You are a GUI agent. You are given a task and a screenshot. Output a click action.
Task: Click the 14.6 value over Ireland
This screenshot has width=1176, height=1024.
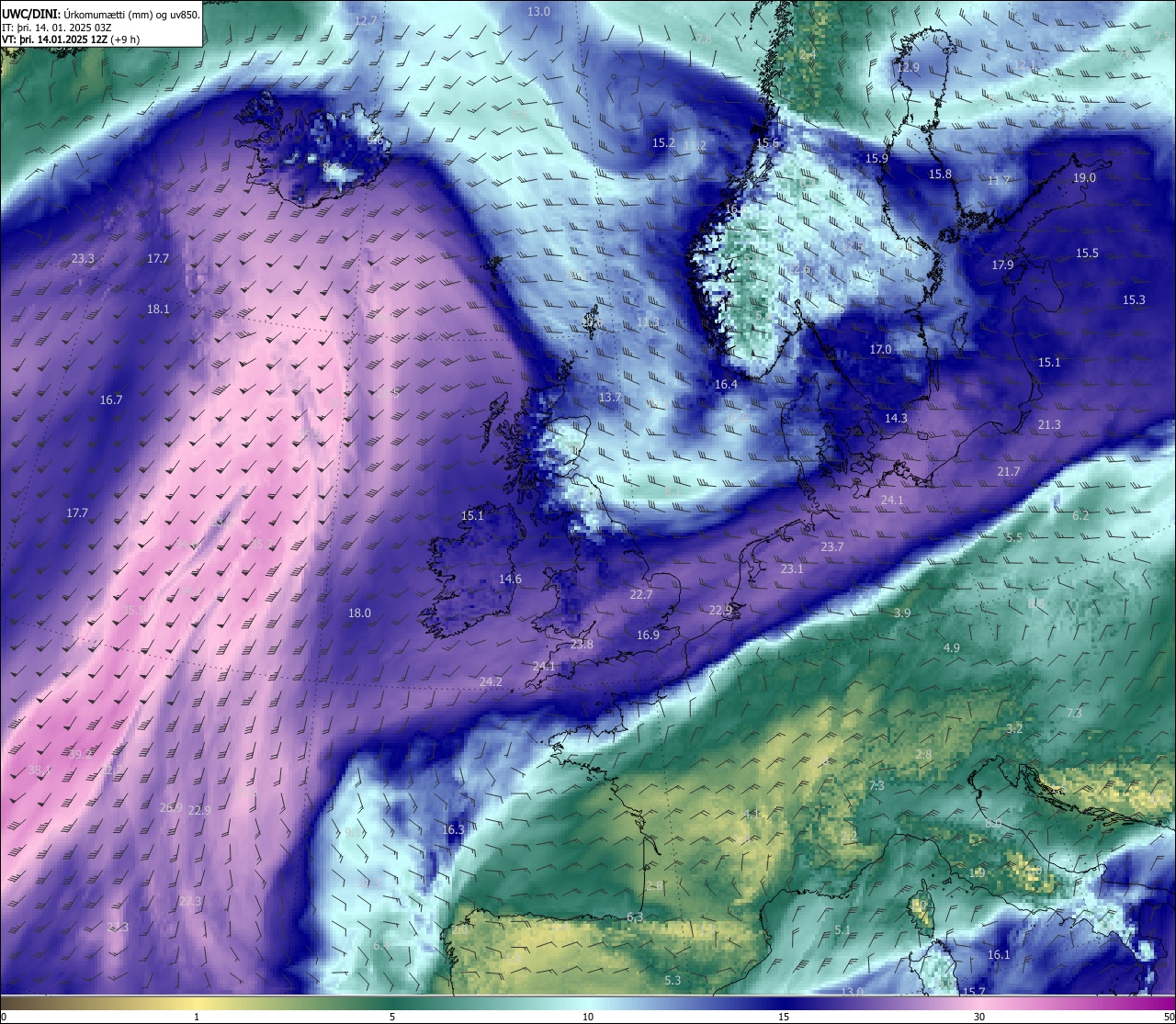pyautogui.click(x=510, y=580)
